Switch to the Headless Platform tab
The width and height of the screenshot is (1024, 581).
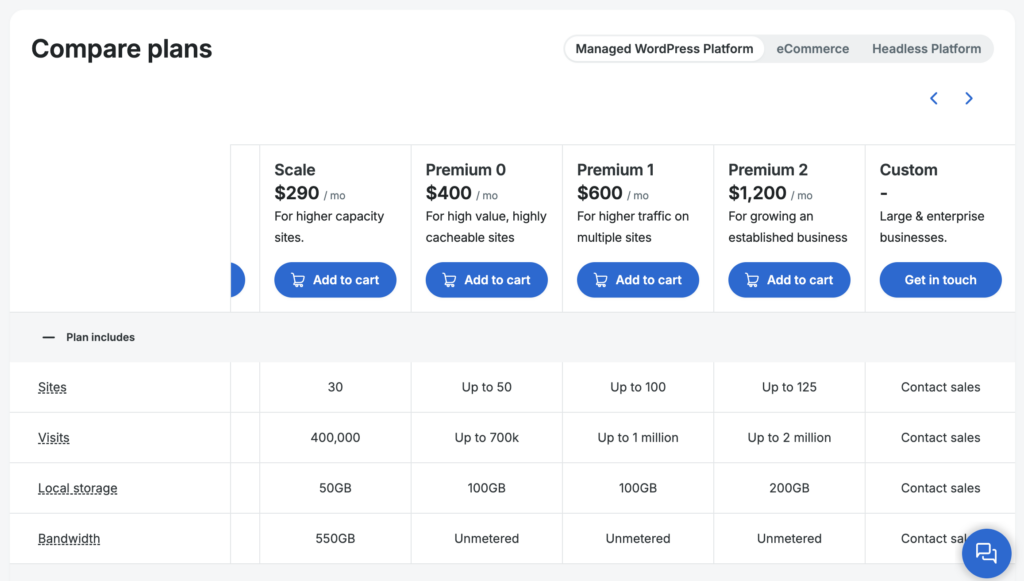(926, 48)
